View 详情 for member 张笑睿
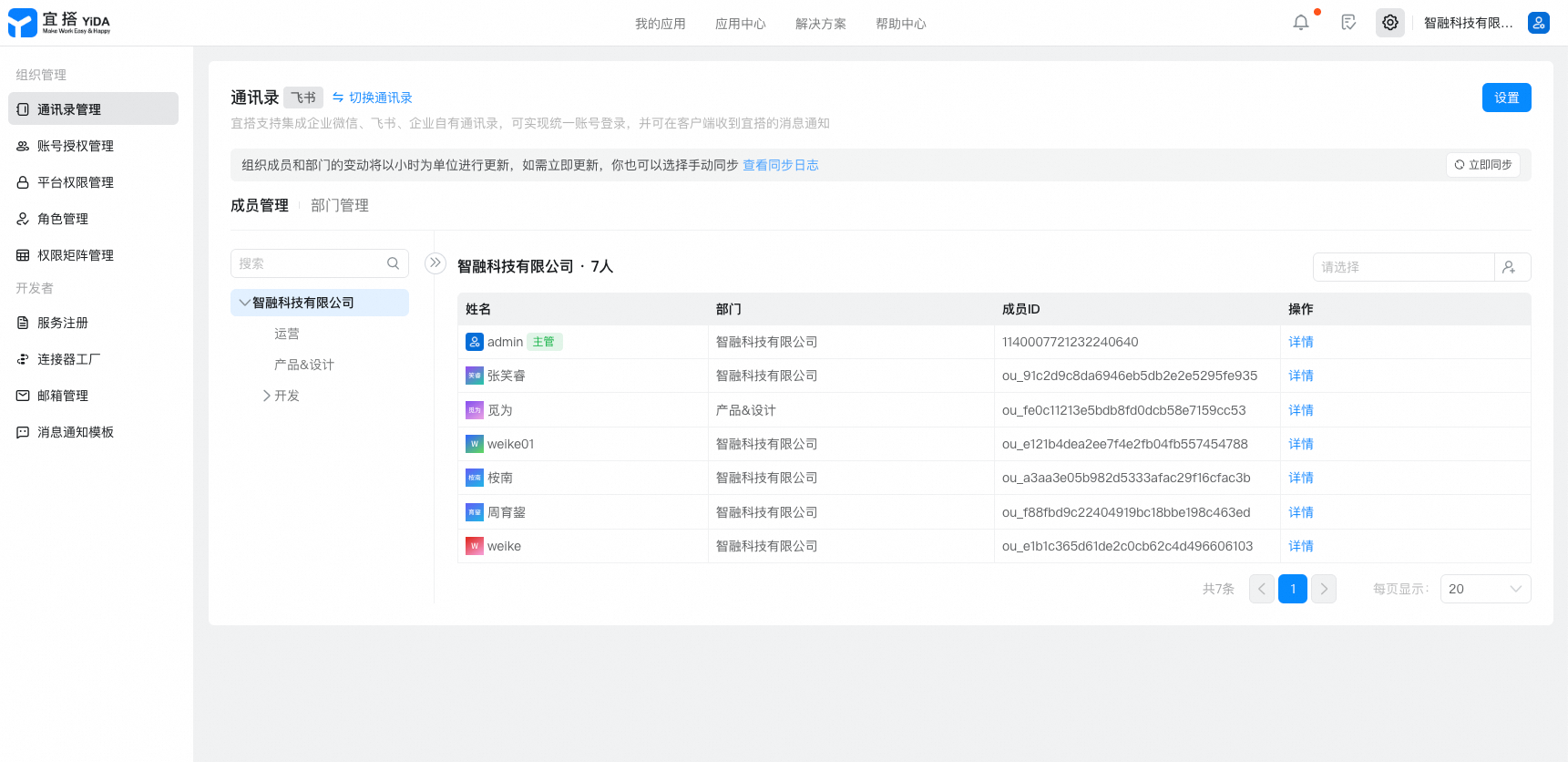Image resolution: width=1568 pixels, height=762 pixels. tap(1300, 376)
